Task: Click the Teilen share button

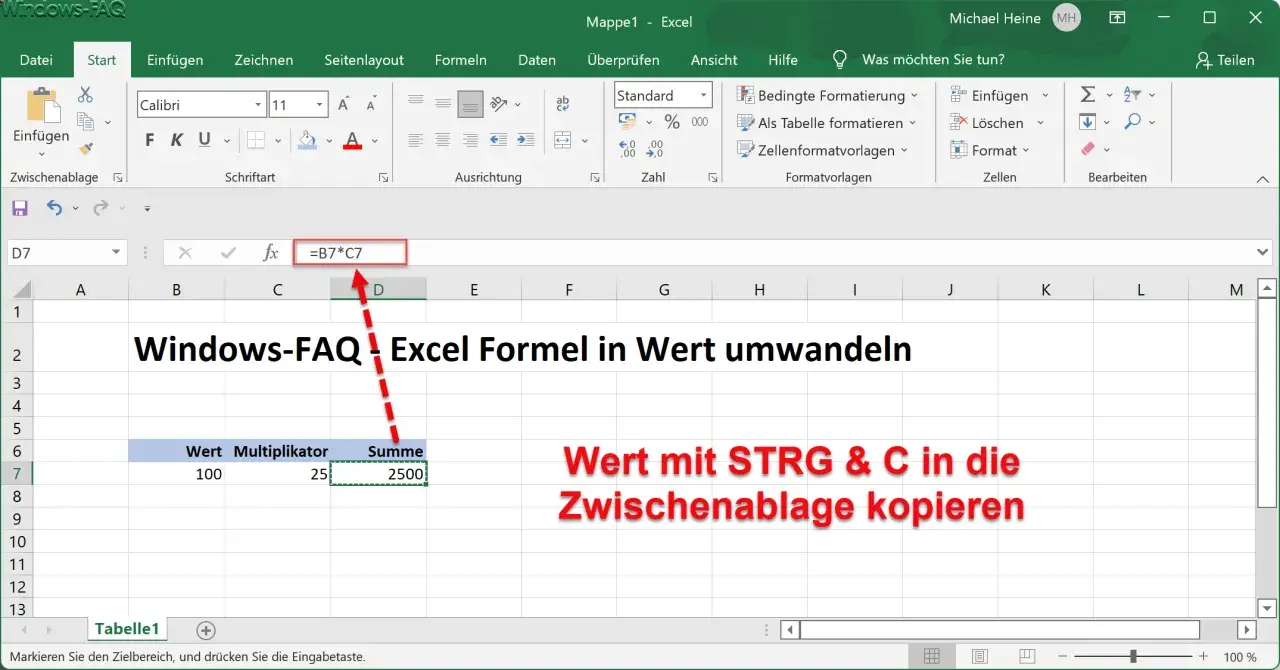Action: pyautogui.click(x=1225, y=60)
